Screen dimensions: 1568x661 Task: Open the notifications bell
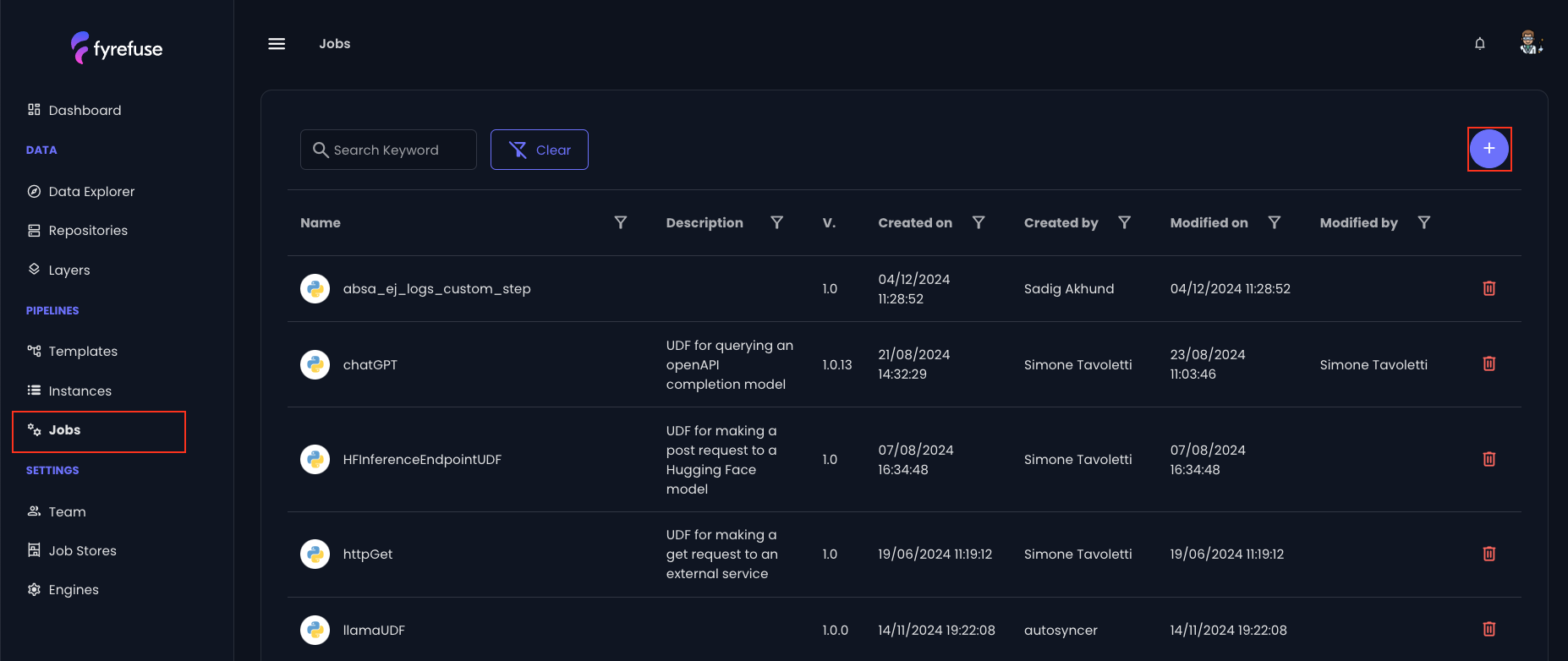point(1479,44)
